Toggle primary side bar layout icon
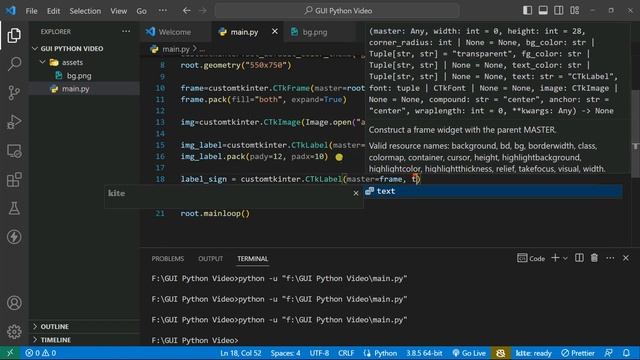This screenshot has height=360, width=640. coord(527,11)
